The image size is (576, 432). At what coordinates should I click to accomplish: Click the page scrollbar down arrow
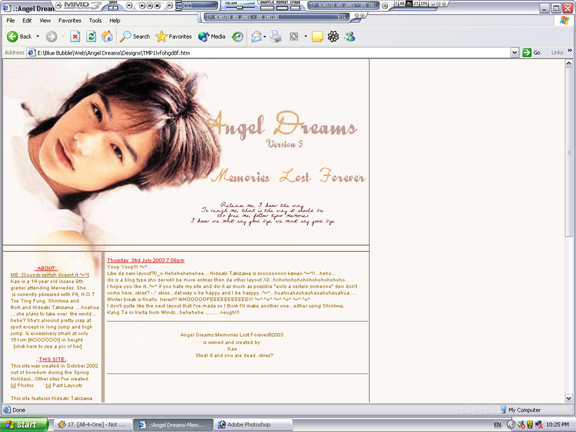pyautogui.click(x=569, y=398)
